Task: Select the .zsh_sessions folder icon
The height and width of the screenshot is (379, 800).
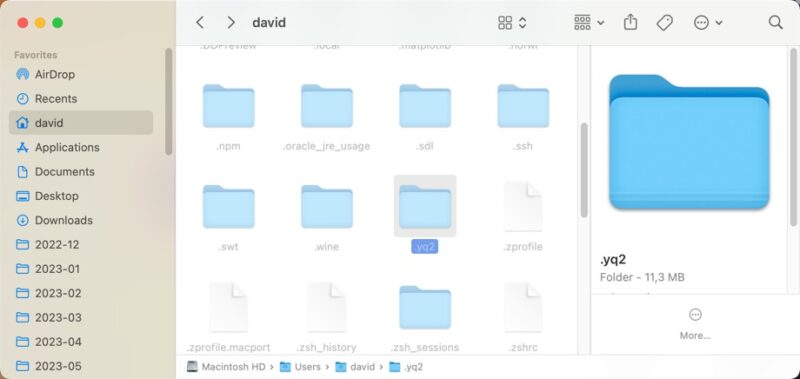Action: coord(425,308)
